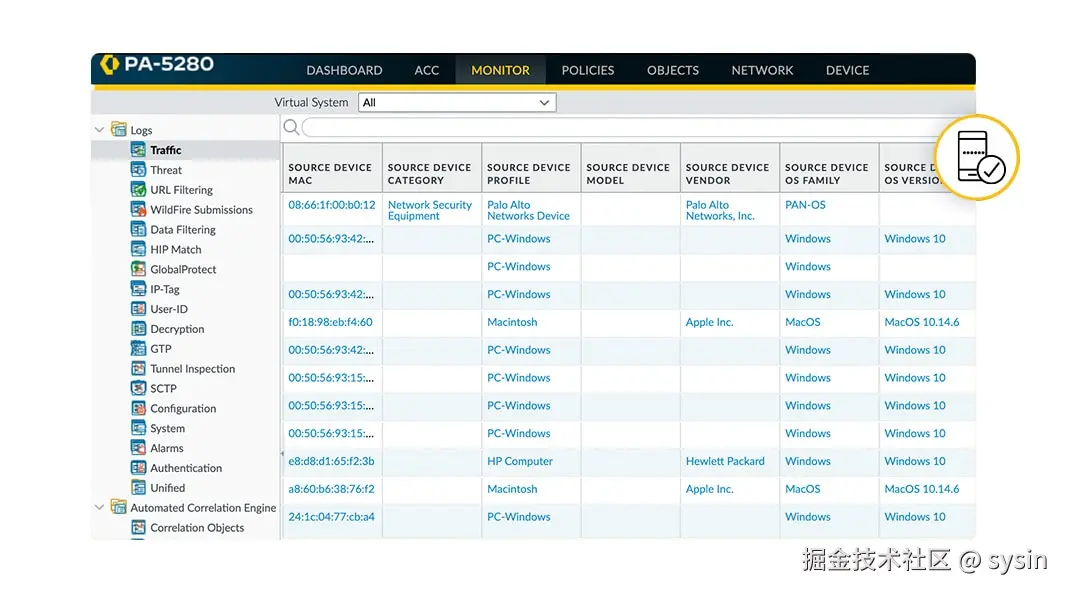Click the Source Device Vendor column header
Viewport: 1067px width, 593px height.
click(x=729, y=167)
